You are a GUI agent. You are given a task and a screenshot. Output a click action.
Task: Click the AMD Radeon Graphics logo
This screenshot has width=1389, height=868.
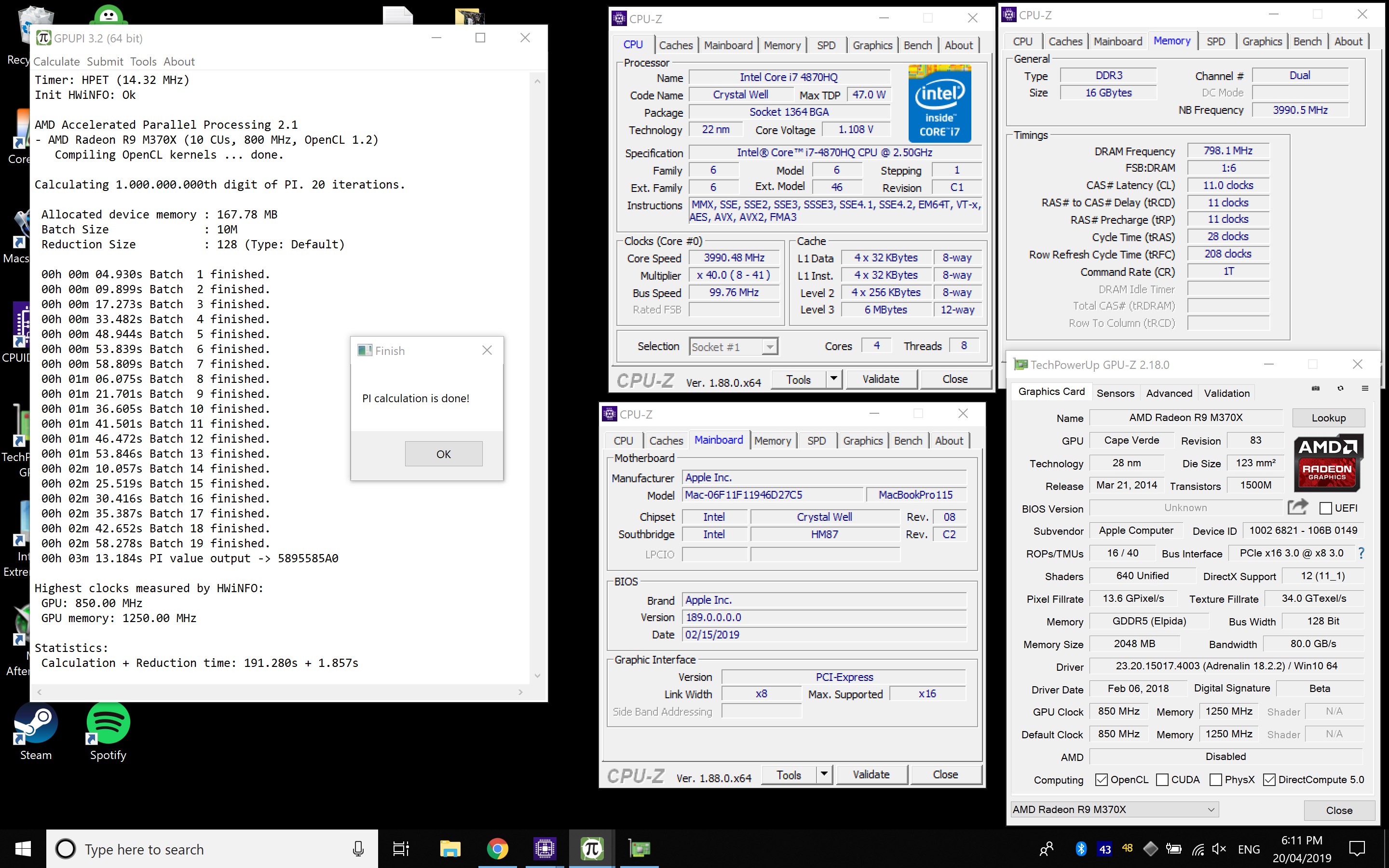(1328, 463)
